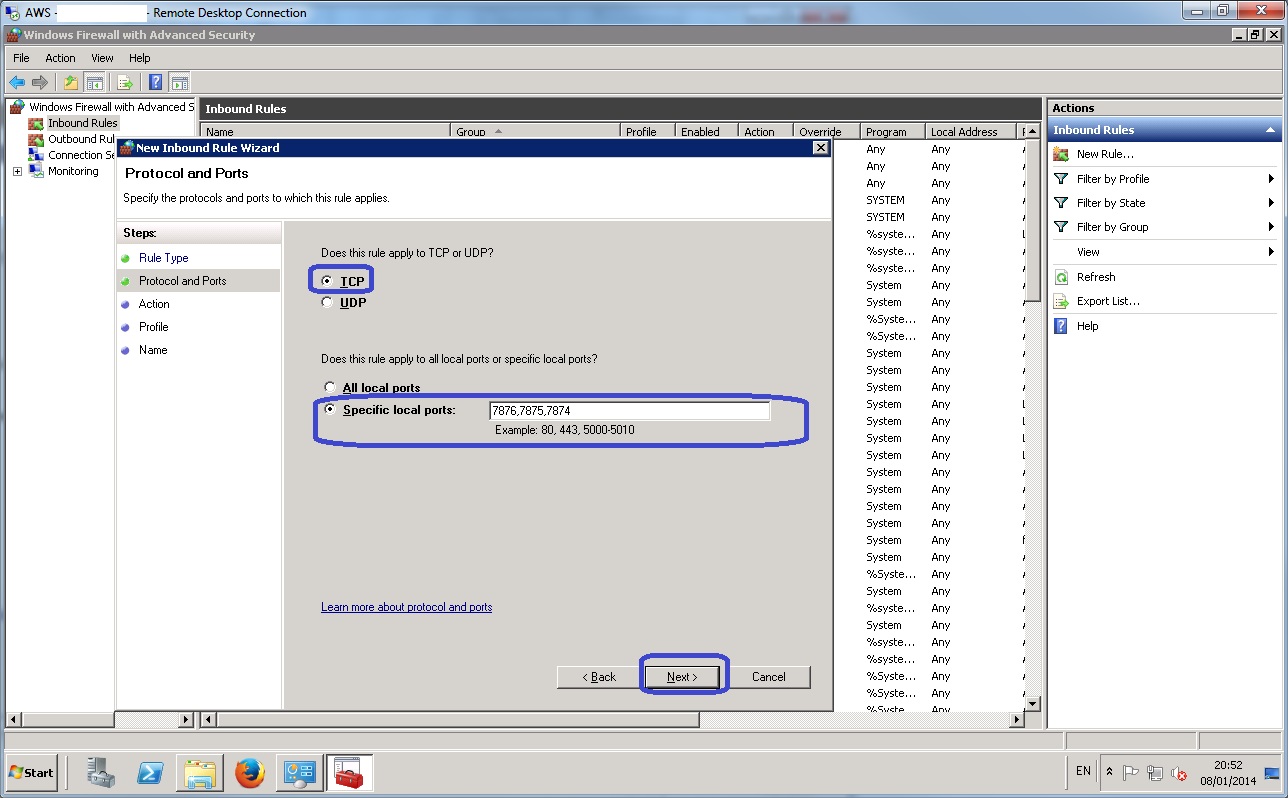Select the Action wizard step
The image size is (1288, 798).
click(x=154, y=304)
